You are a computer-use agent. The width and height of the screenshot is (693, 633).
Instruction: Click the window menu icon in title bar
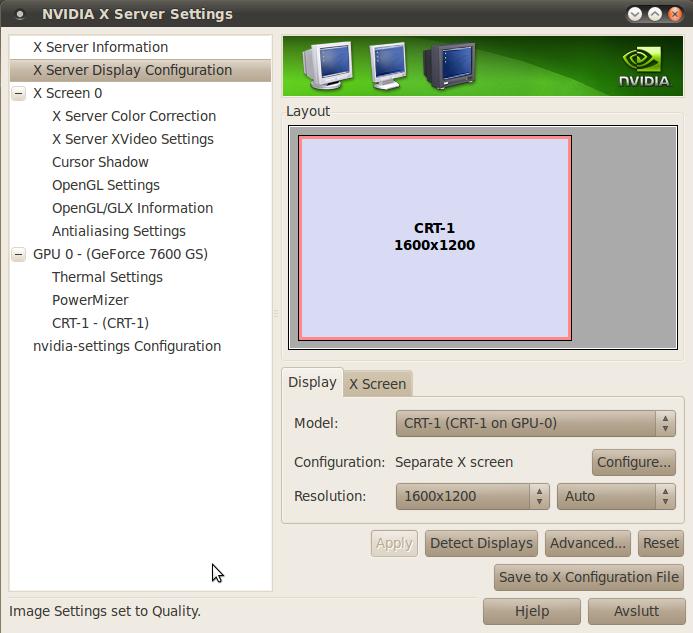click(x=20, y=14)
